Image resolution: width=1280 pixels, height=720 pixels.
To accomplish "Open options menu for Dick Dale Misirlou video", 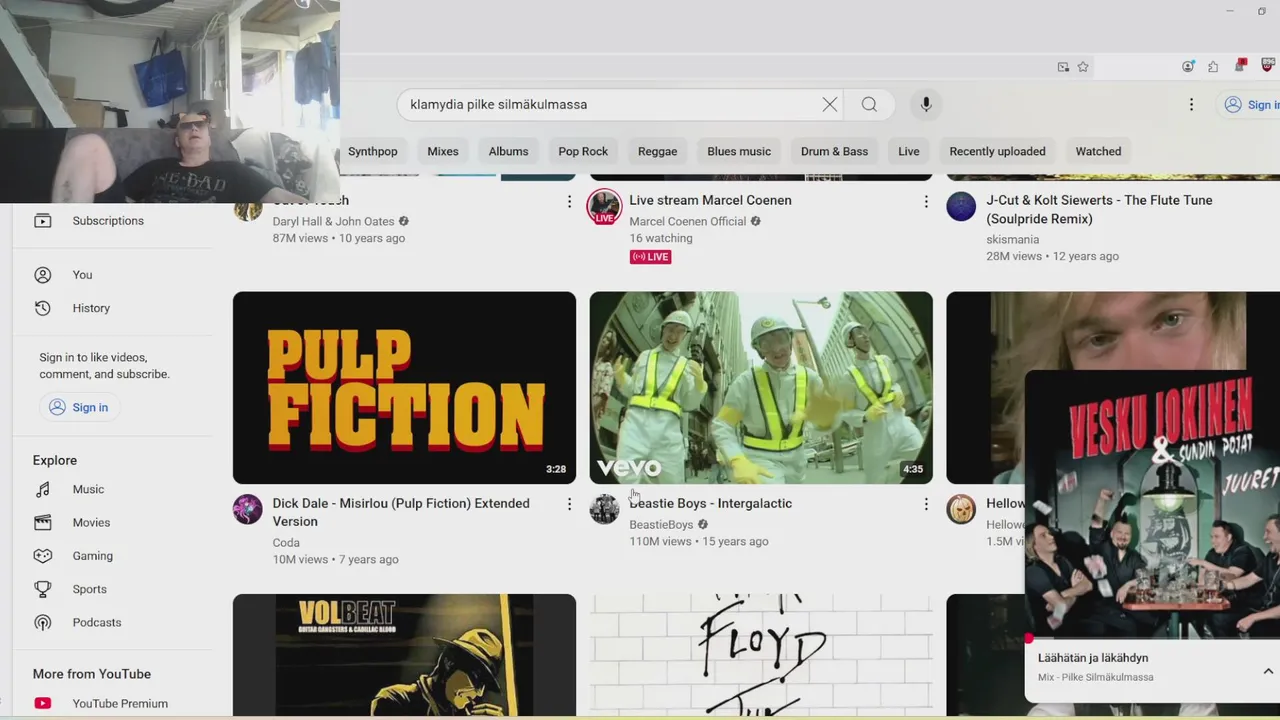I will (569, 504).
